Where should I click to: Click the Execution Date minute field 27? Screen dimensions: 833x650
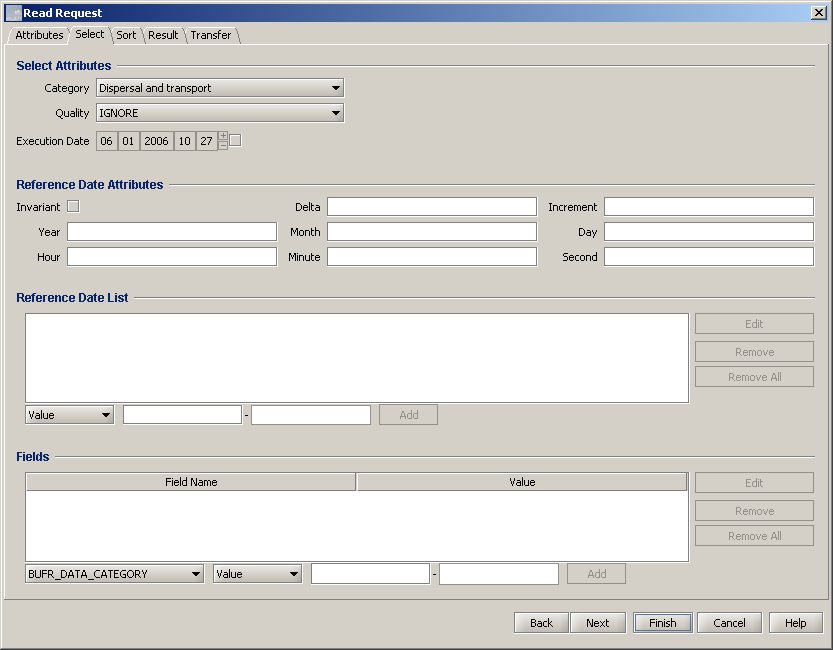[x=206, y=141]
